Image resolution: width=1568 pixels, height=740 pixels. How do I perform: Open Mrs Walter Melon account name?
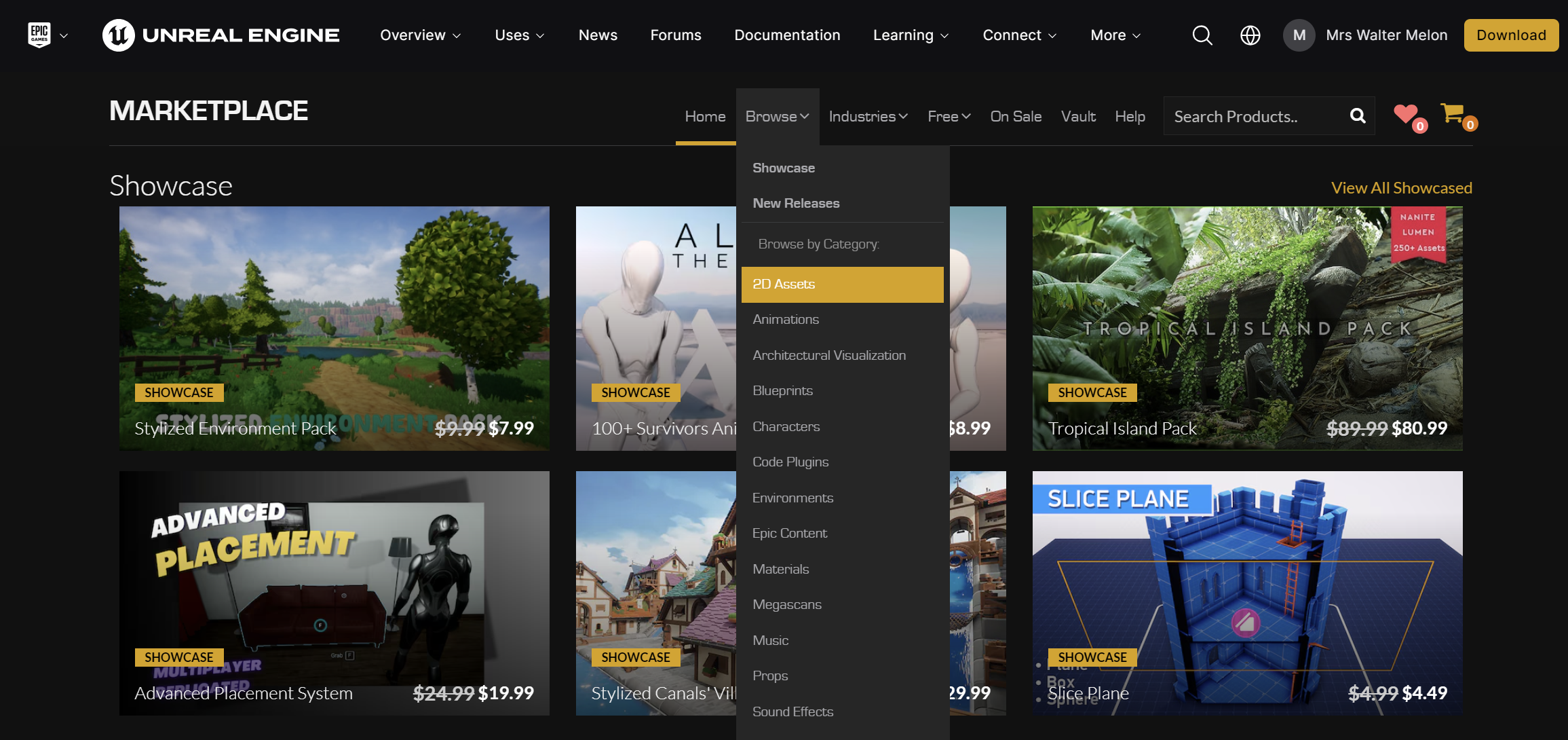[x=1387, y=35]
